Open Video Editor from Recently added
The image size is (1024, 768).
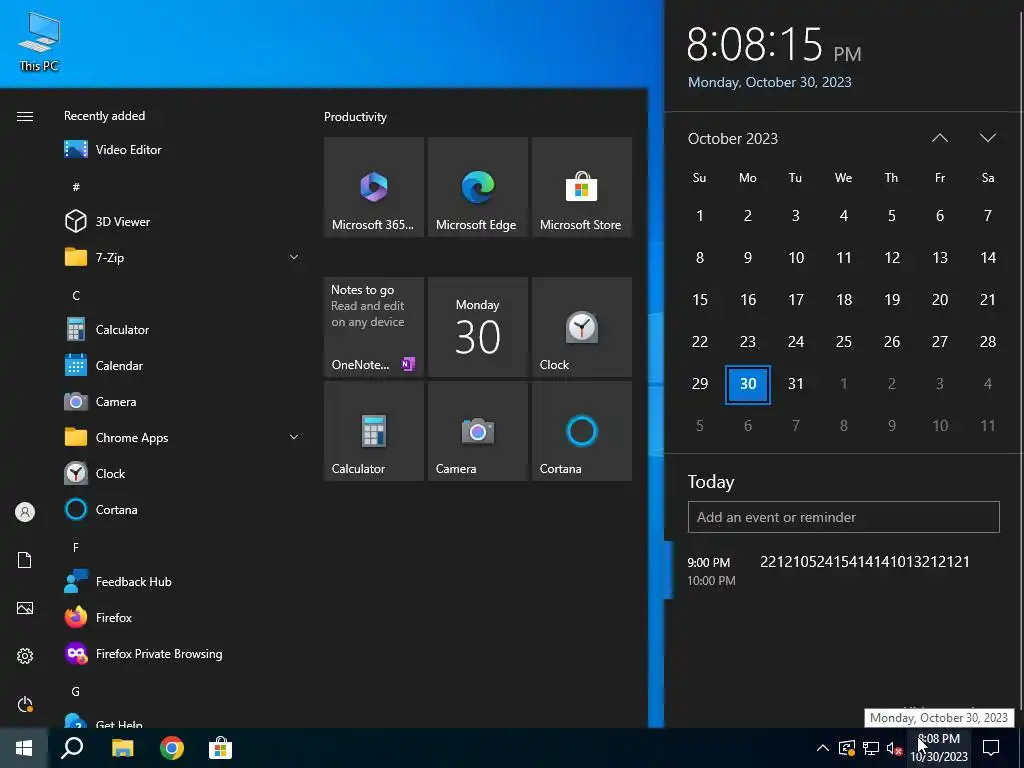[183, 150]
